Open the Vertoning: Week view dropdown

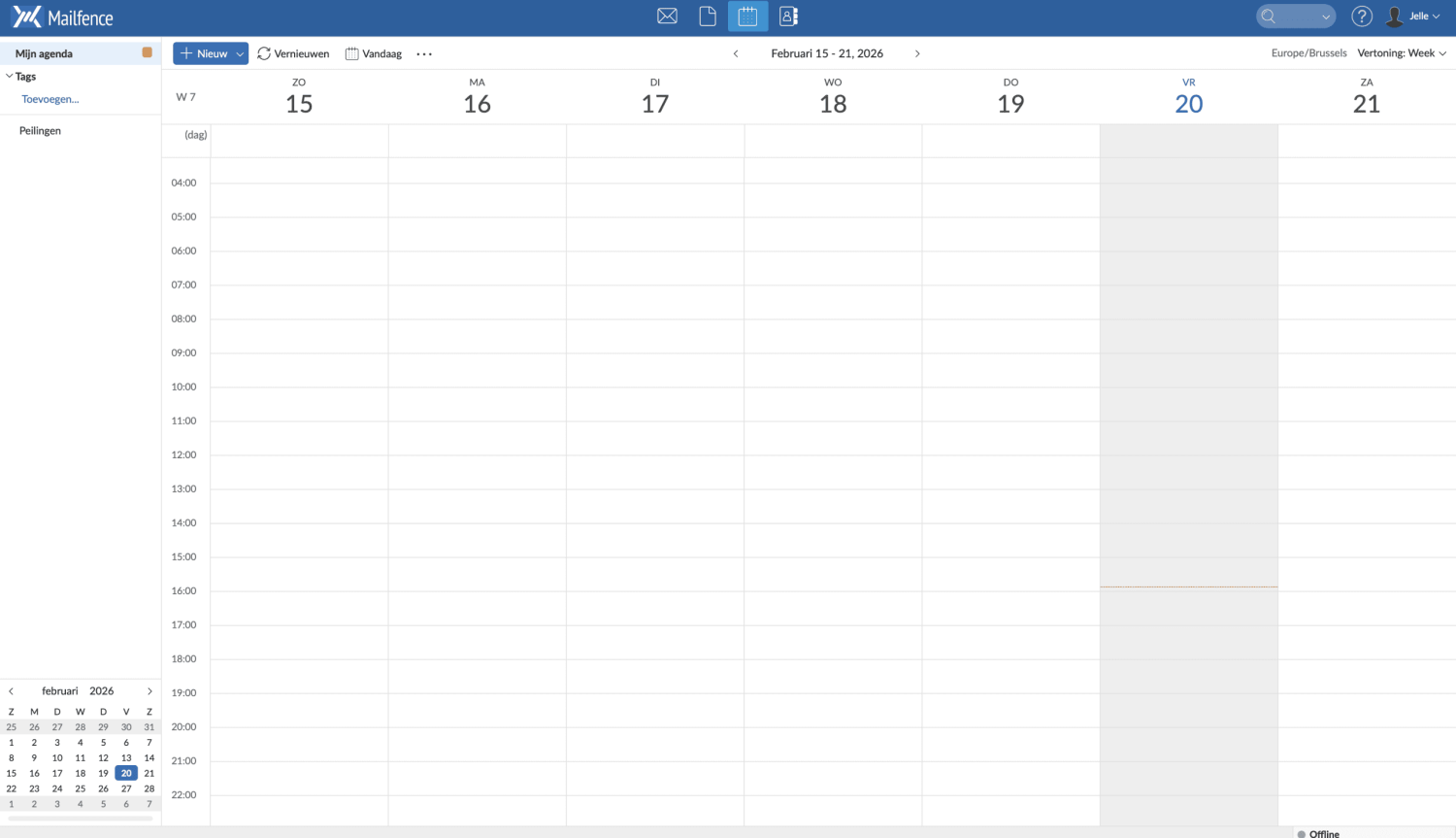pyautogui.click(x=1402, y=53)
